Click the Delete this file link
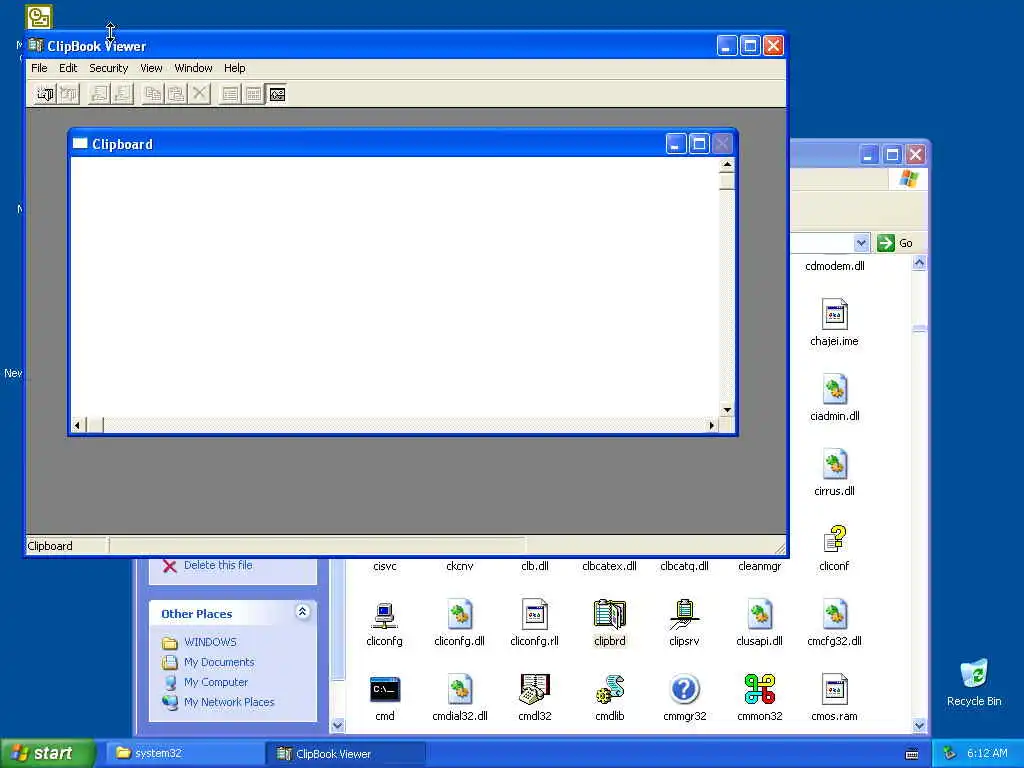The width and height of the screenshot is (1024, 768). [217, 565]
